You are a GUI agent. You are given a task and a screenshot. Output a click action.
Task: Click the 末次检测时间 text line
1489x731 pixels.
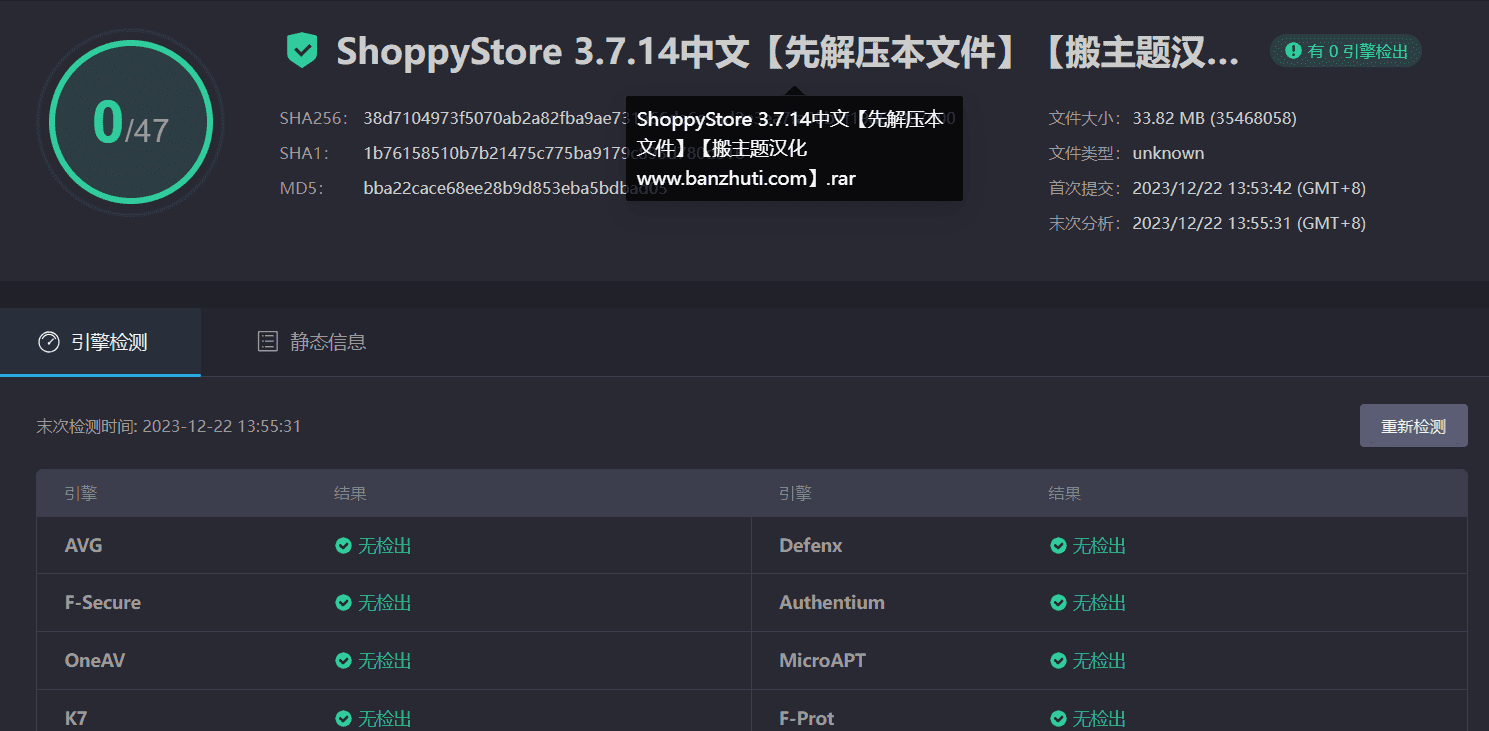[x=169, y=426]
